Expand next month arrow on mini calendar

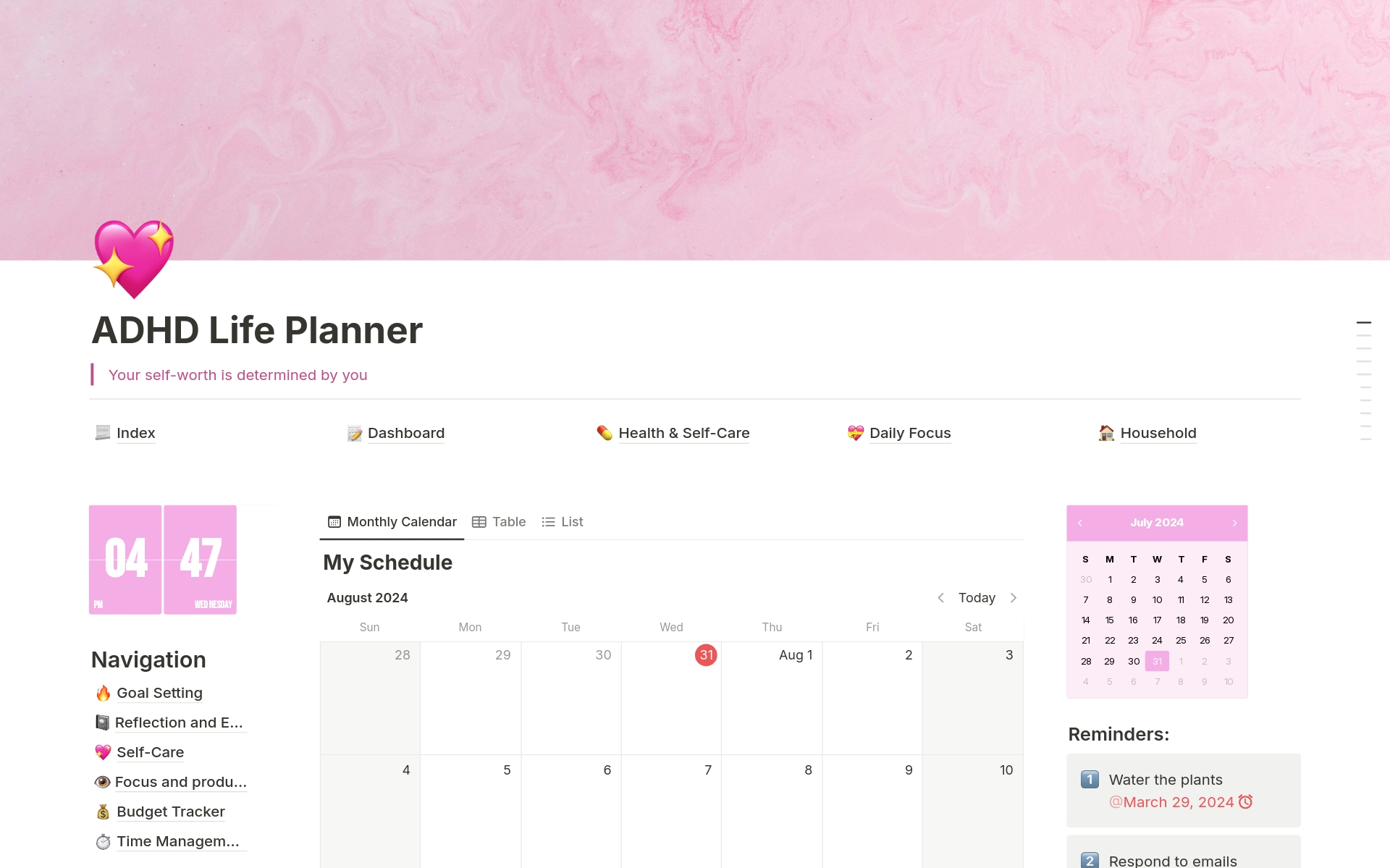coord(1234,523)
